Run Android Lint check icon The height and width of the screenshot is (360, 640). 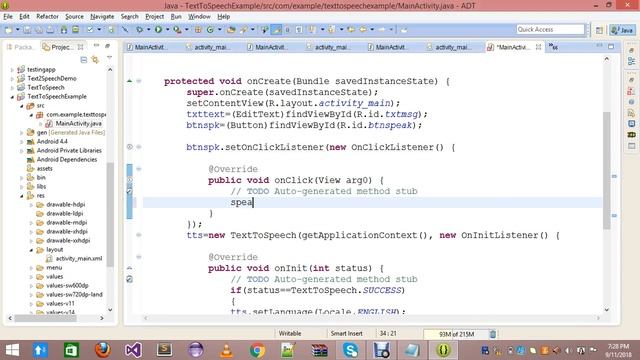coord(90,30)
